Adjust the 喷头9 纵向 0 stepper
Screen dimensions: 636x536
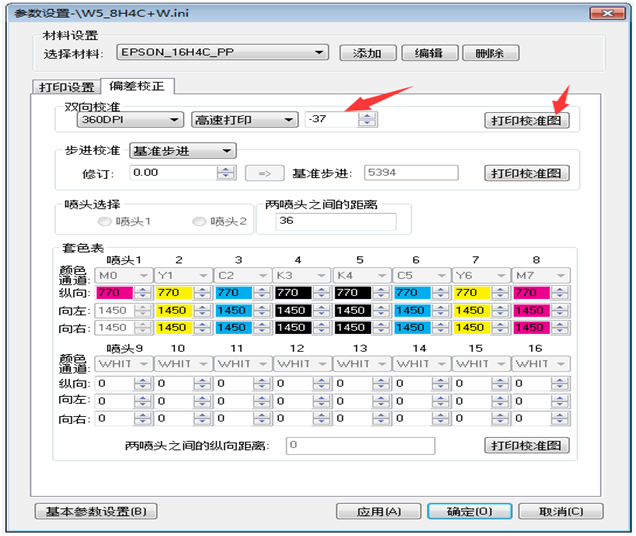point(143,383)
